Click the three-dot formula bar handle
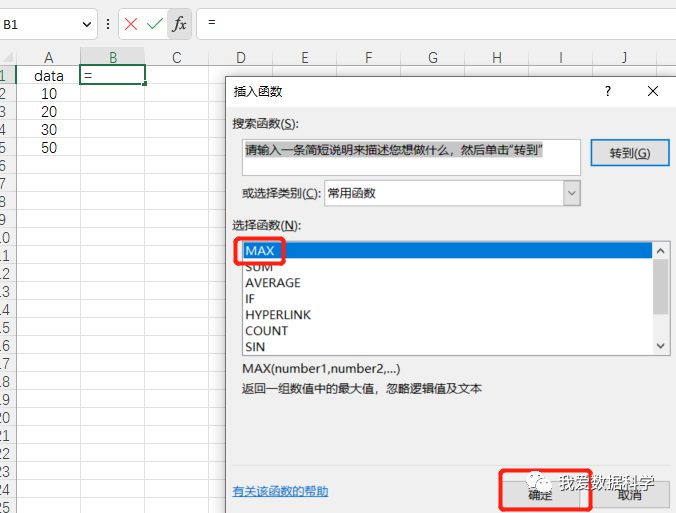The width and height of the screenshot is (676, 513). (108, 24)
